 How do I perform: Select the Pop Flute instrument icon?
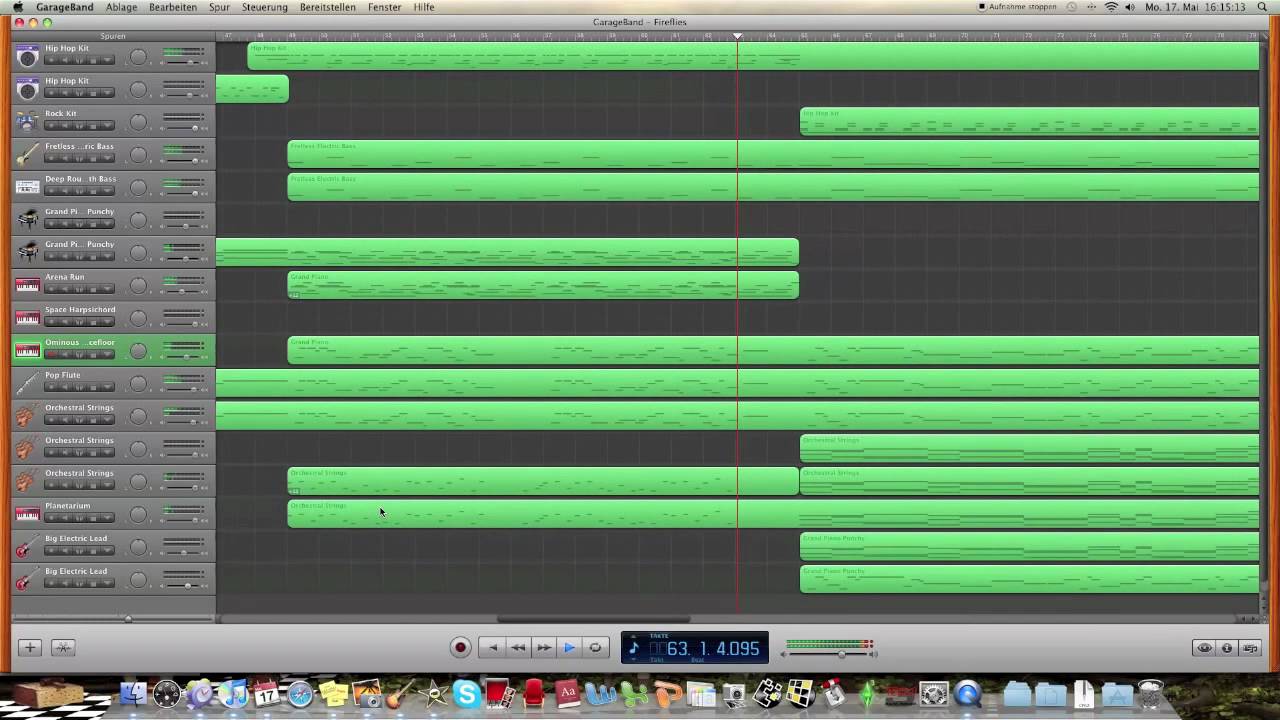pyautogui.click(x=27, y=383)
